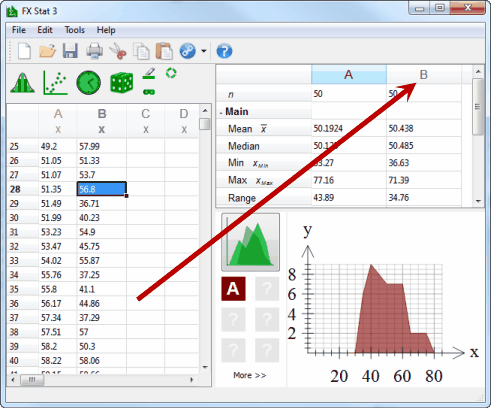Create a new file with the blank page icon
Image resolution: width=491 pixels, height=408 pixels.
(x=24, y=51)
